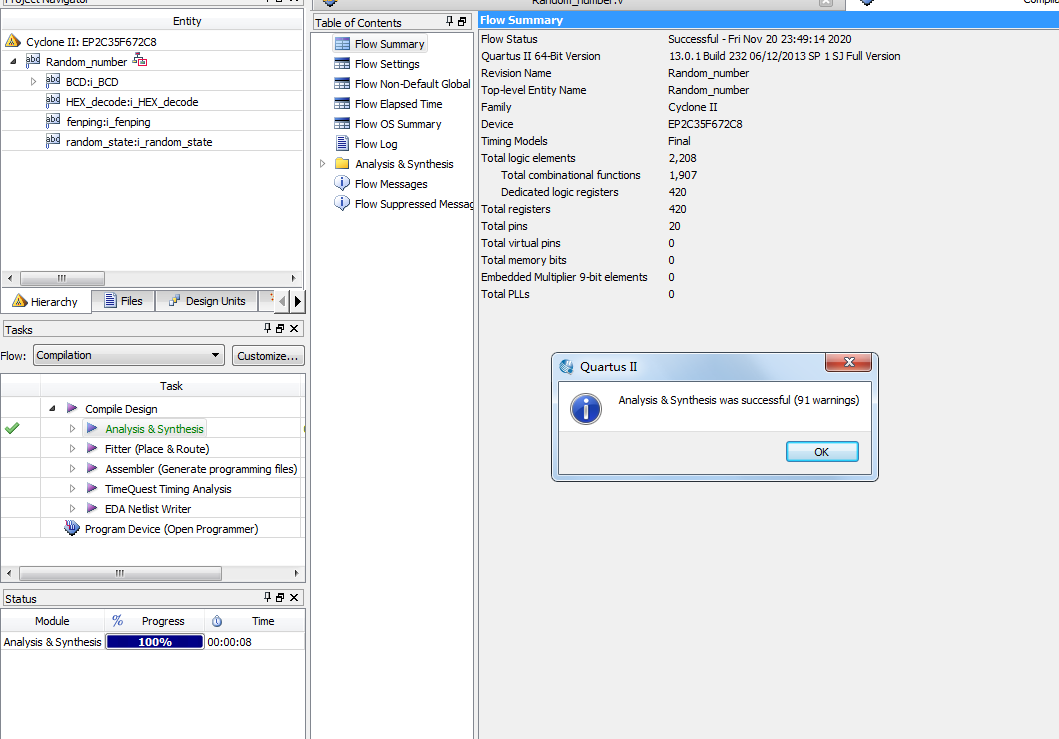1059x739 pixels.
Task: Select Flow Messages in Table of Contents
Action: [391, 184]
